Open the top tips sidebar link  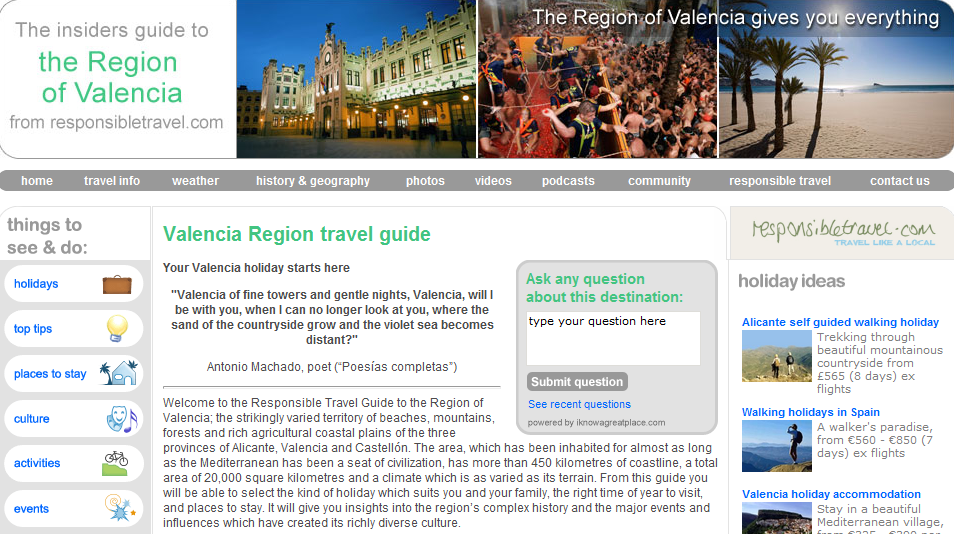[x=33, y=329]
